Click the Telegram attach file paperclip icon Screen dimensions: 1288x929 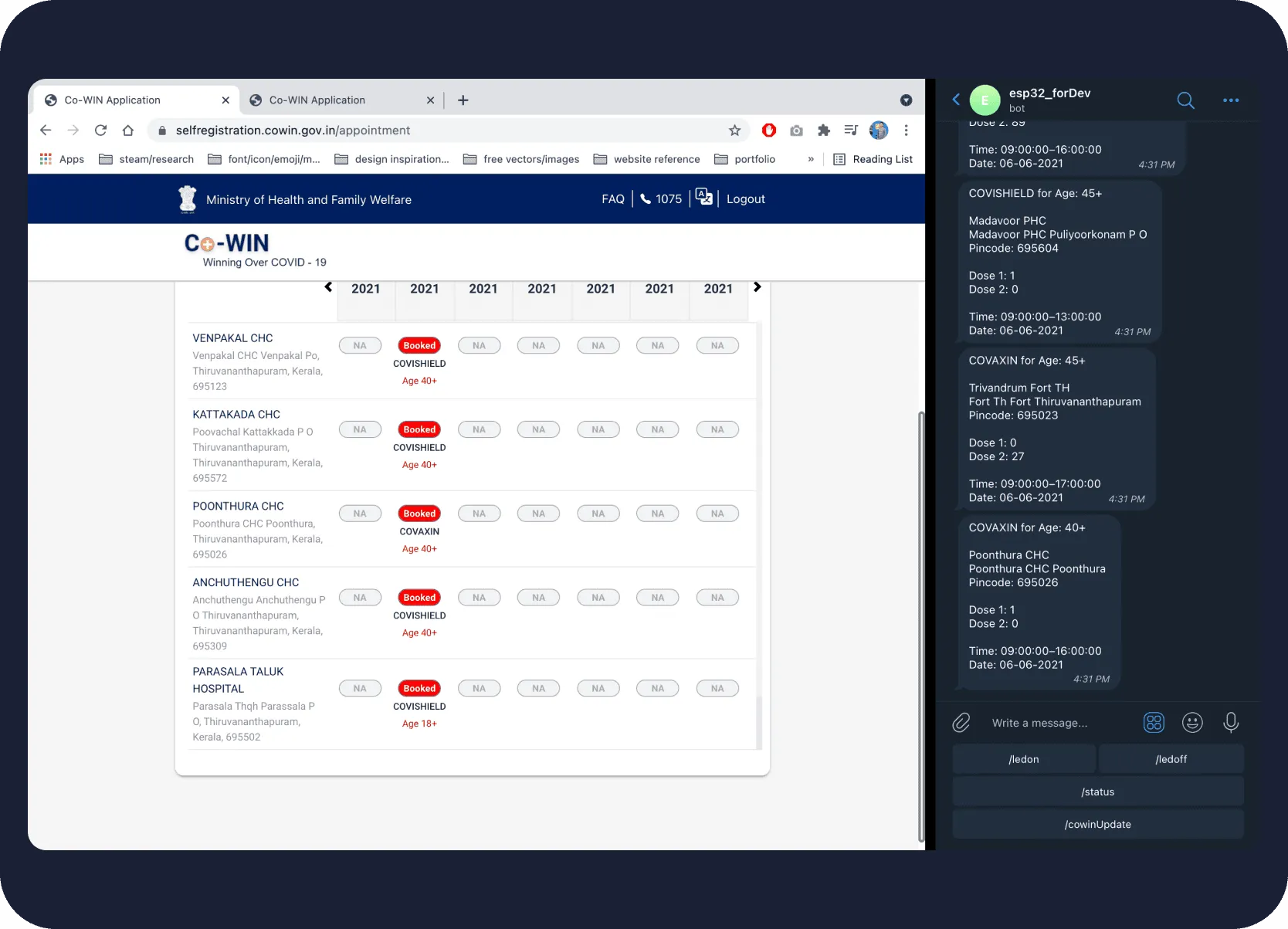click(x=961, y=723)
